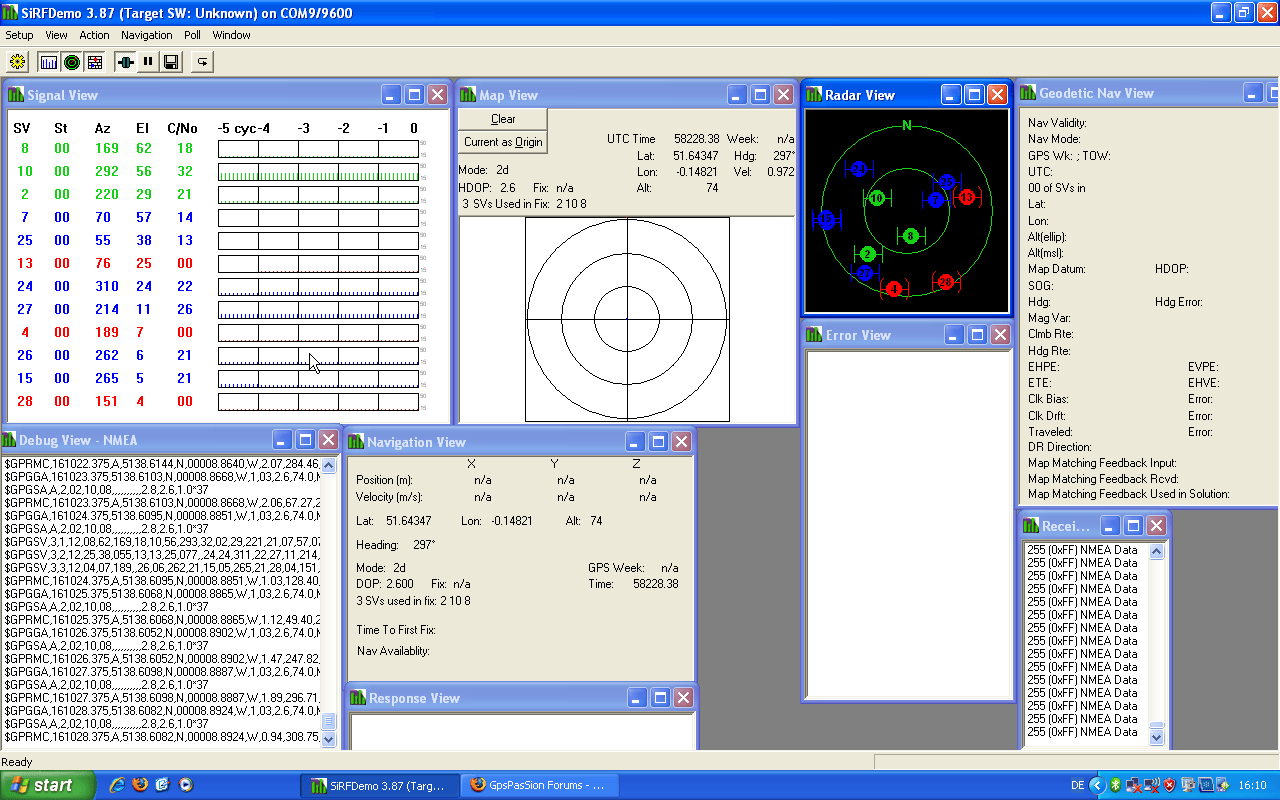Click the return arrow toolbar icon
Viewport: 1280px width, 800px height.
point(202,62)
